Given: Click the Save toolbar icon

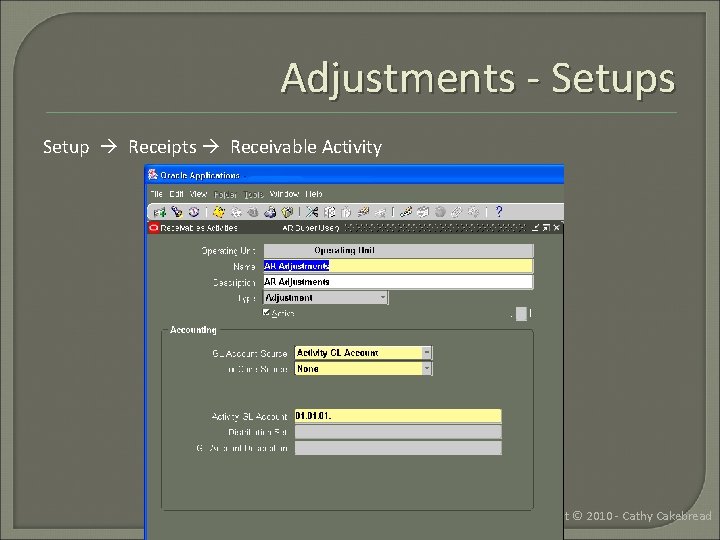Looking at the screenshot, I should pyautogui.click(x=219, y=212).
